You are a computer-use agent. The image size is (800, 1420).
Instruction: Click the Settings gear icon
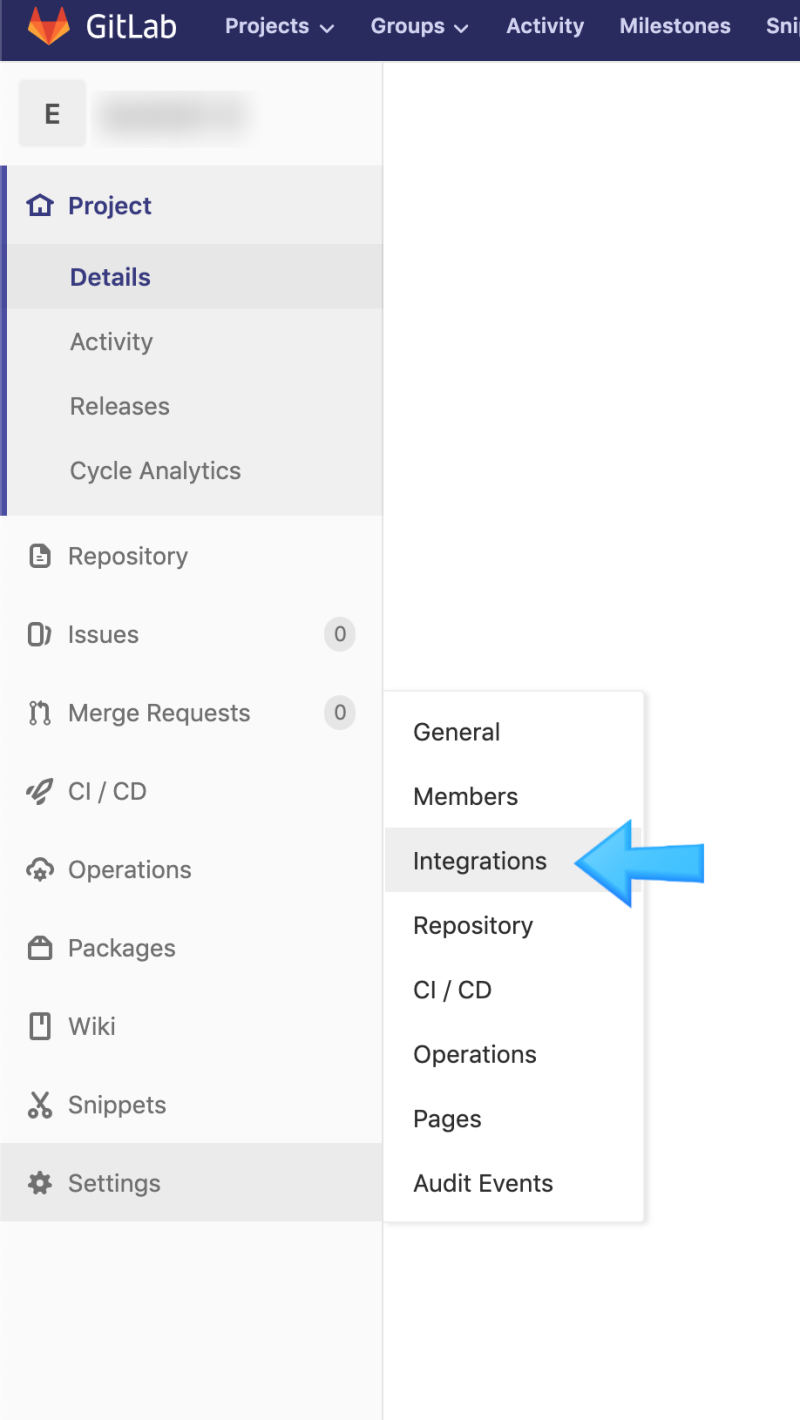click(x=40, y=1184)
